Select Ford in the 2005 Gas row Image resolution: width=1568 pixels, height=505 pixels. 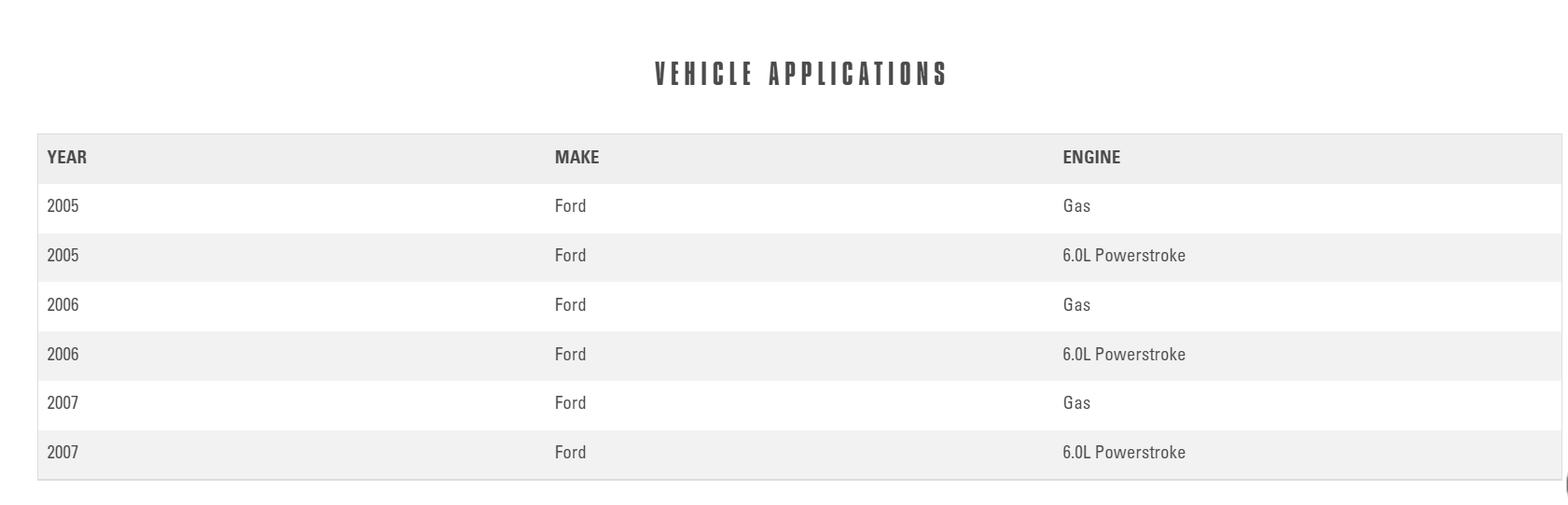coord(570,206)
